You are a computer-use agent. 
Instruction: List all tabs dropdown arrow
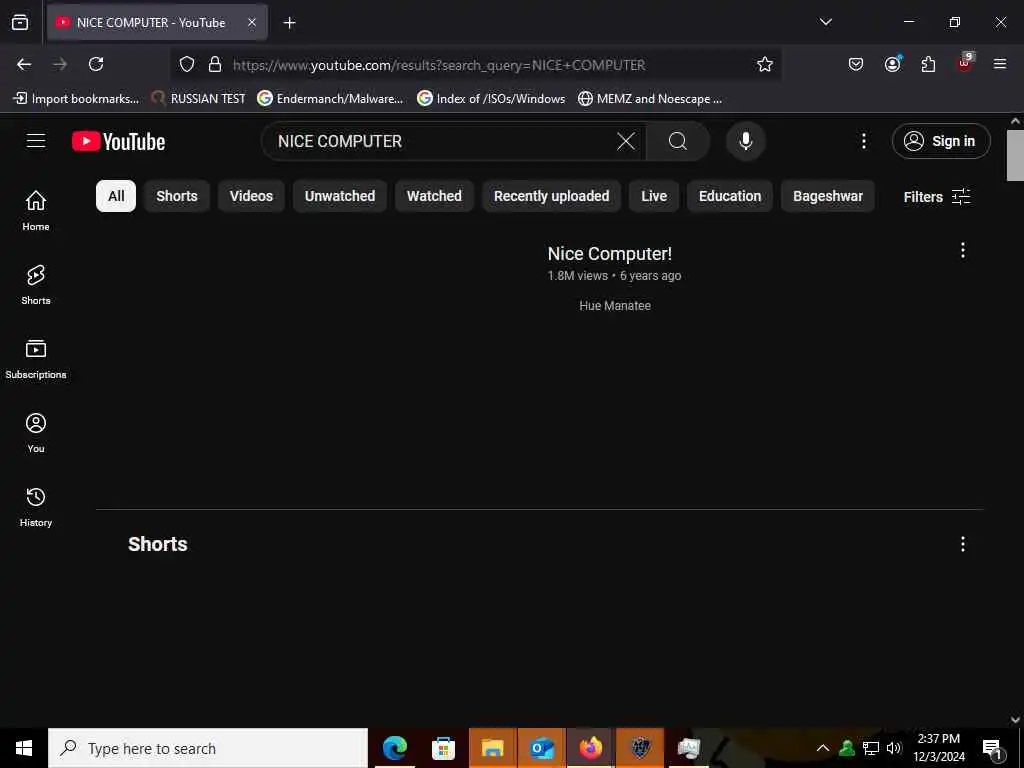tap(825, 22)
